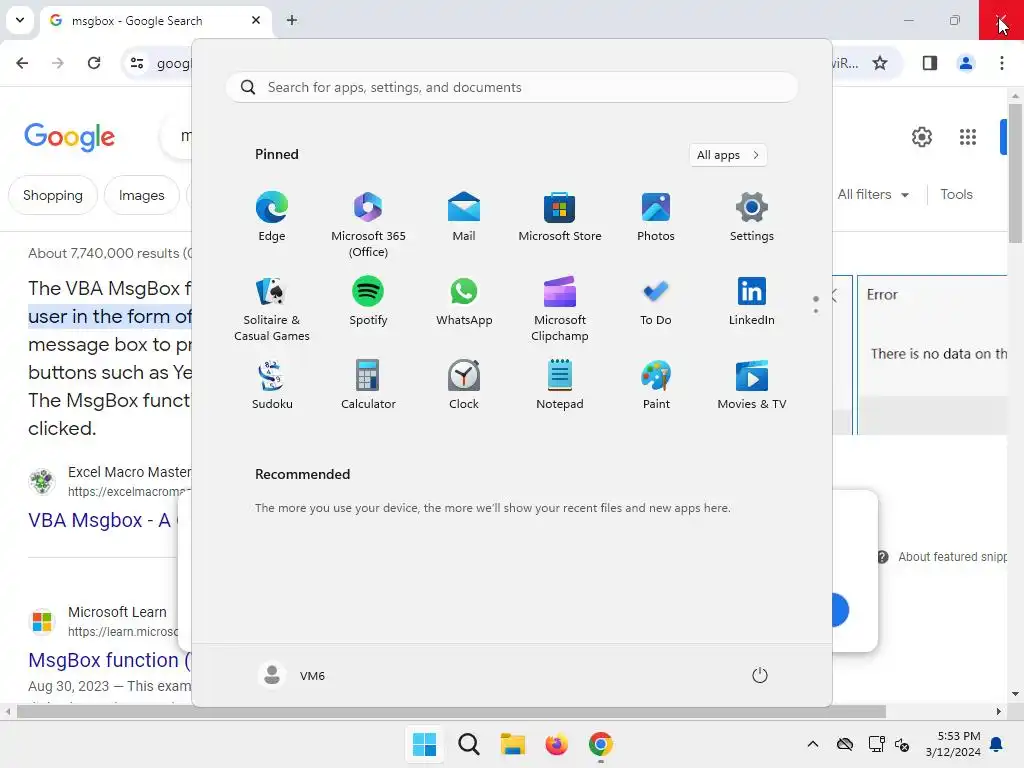Open Chrome's side panel

click(930, 63)
